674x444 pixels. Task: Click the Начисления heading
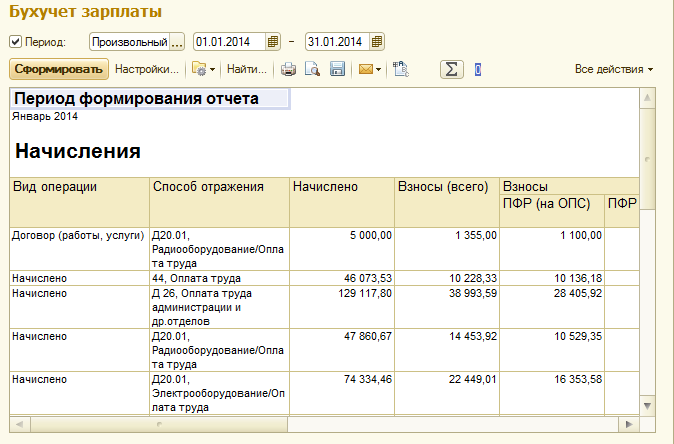(x=78, y=151)
